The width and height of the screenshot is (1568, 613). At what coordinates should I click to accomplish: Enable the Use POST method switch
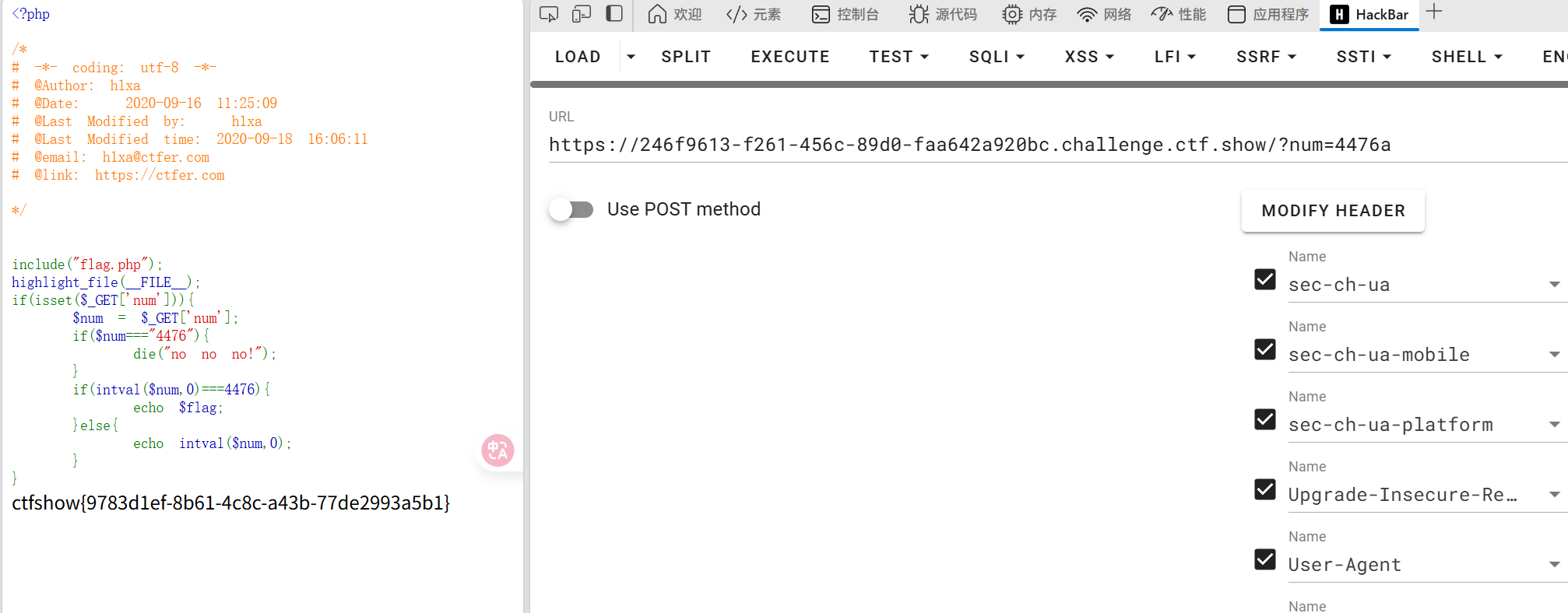[x=571, y=209]
